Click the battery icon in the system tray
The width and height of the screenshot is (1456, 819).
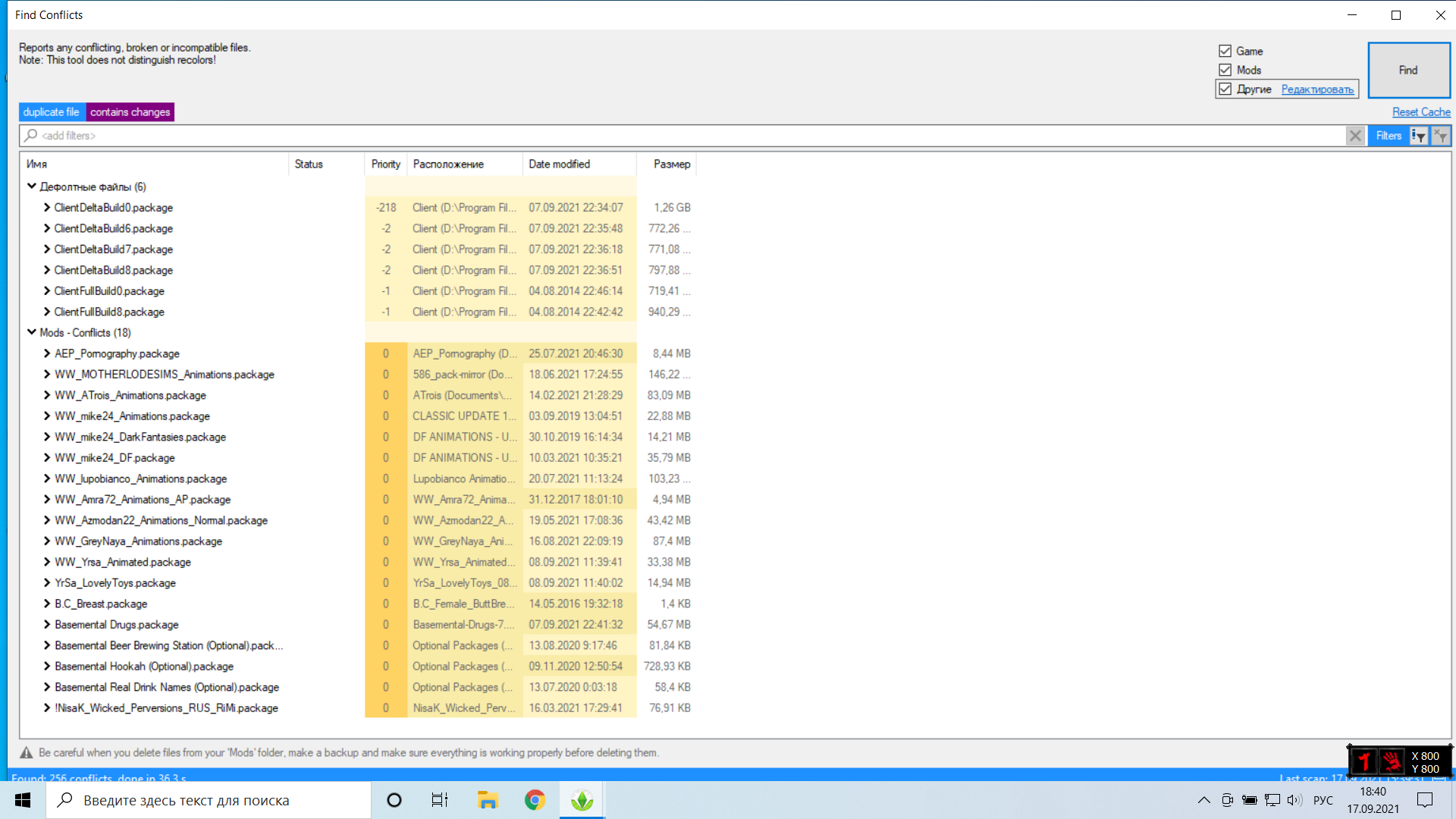(1249, 800)
